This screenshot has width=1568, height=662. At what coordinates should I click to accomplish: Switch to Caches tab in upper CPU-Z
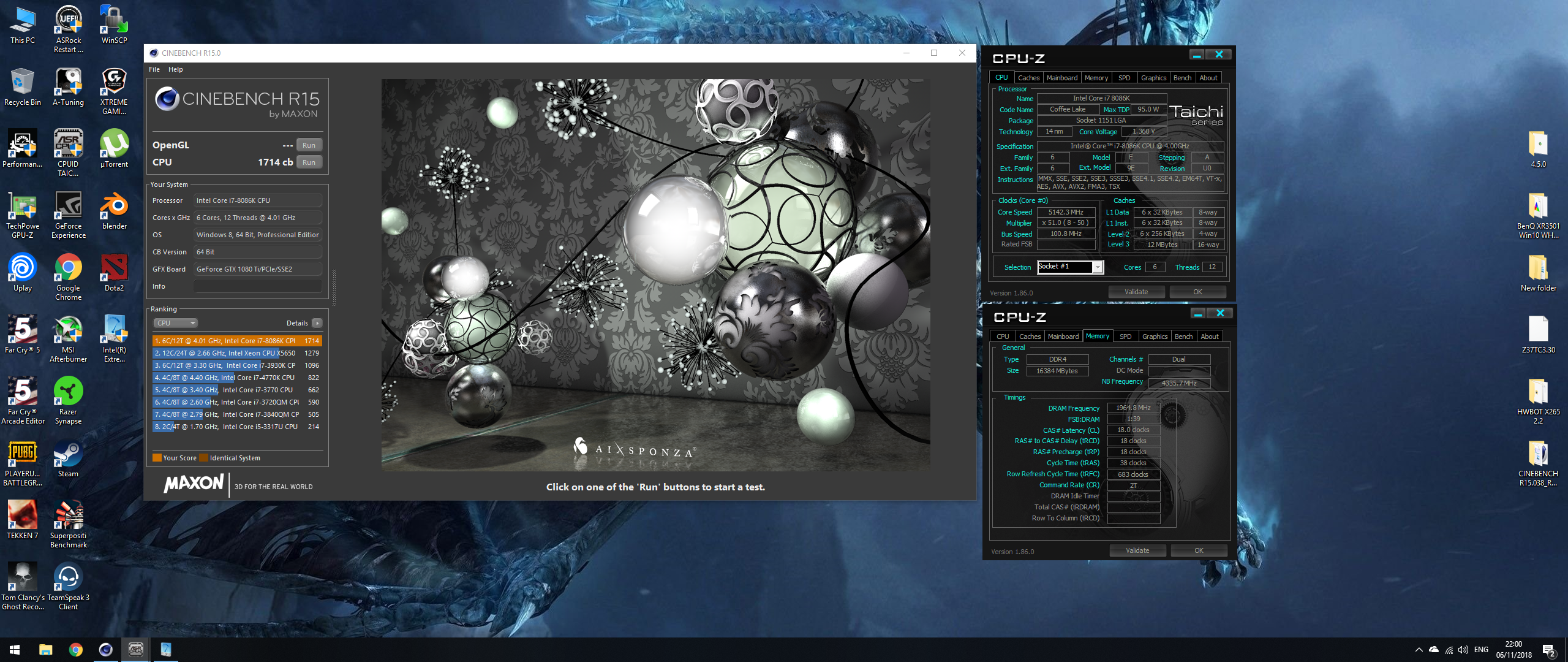(1028, 78)
